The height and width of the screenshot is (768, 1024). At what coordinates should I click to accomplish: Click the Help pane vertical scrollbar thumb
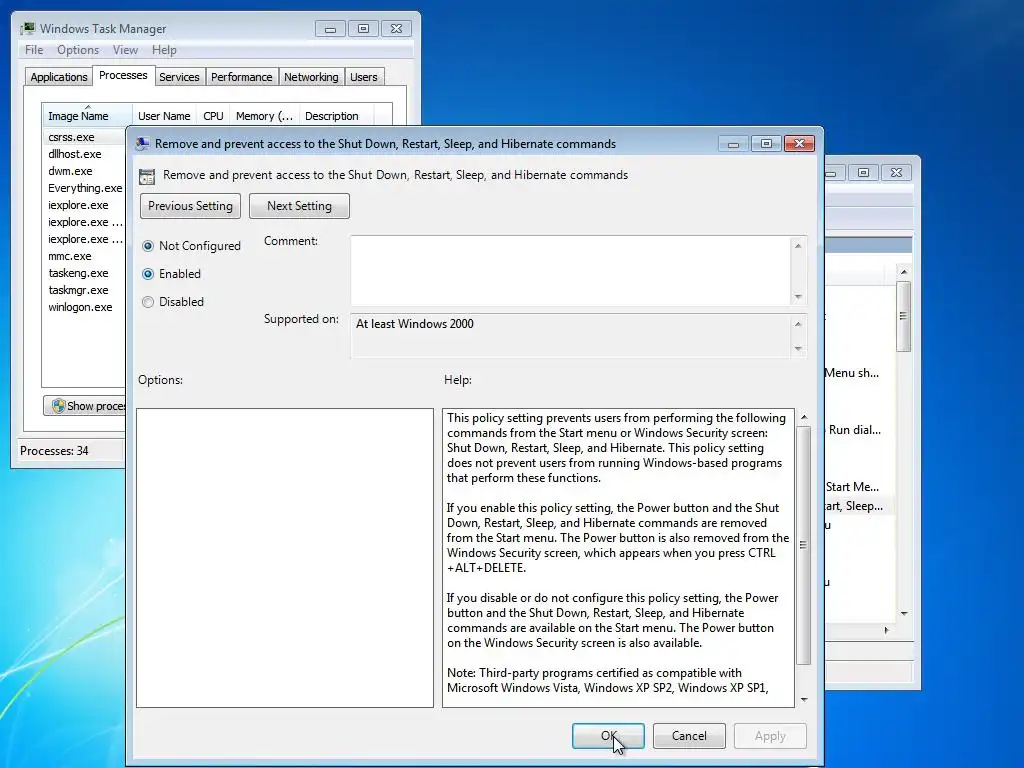804,545
